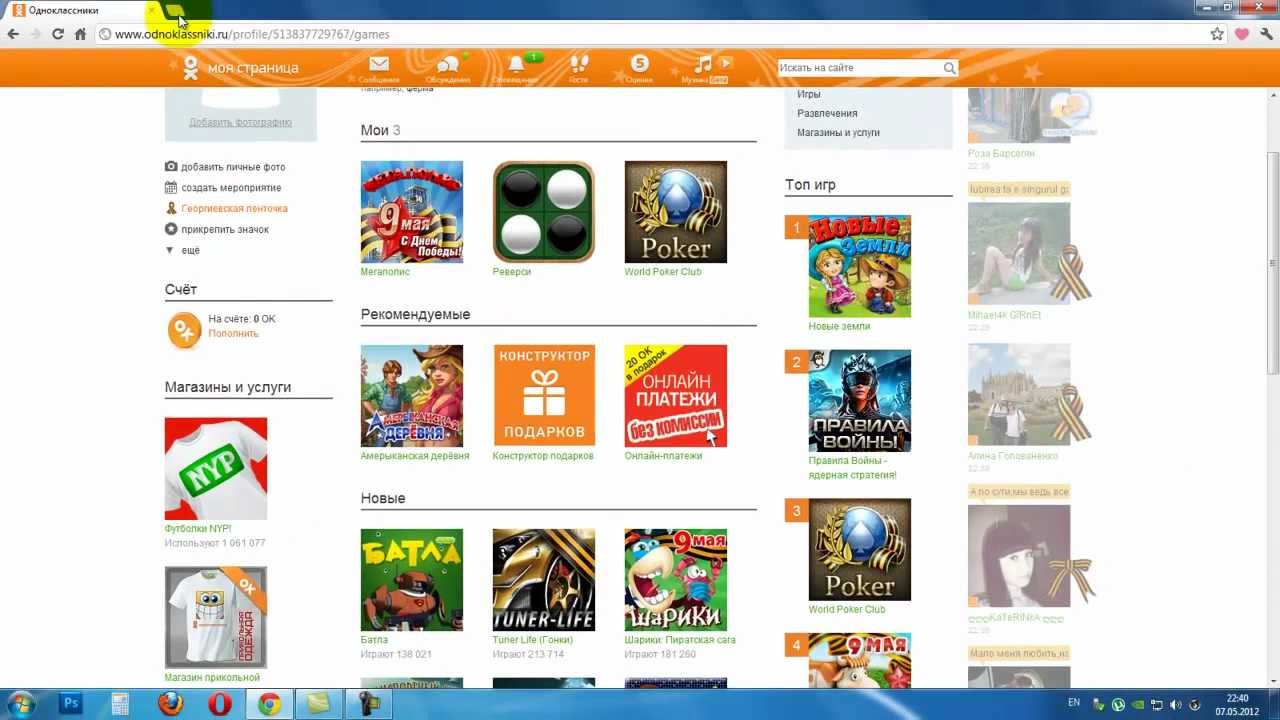The image size is (1280, 720).
Task: Open the Ratings icon marked 5
Action: click(640, 64)
